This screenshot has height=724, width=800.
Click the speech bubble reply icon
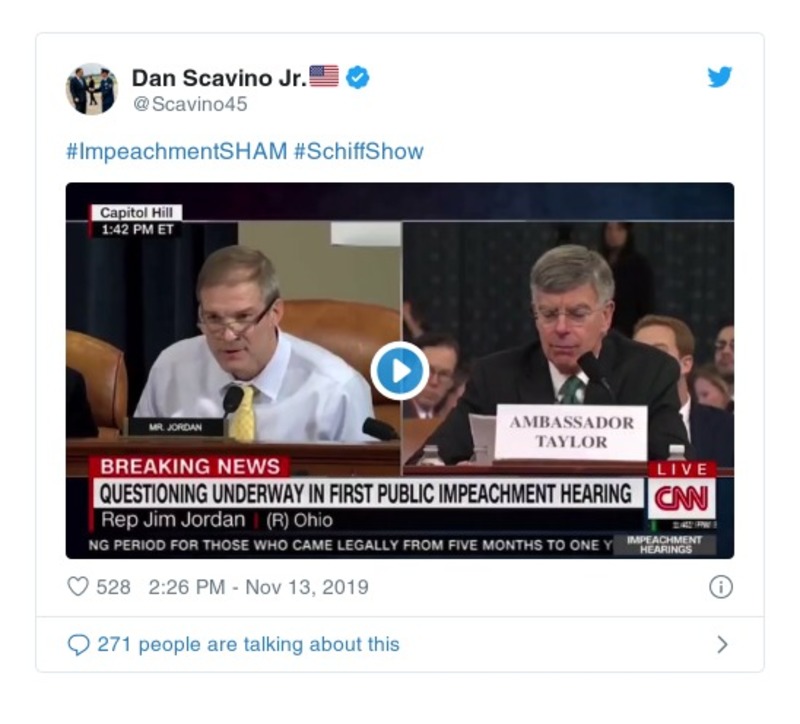[78, 645]
